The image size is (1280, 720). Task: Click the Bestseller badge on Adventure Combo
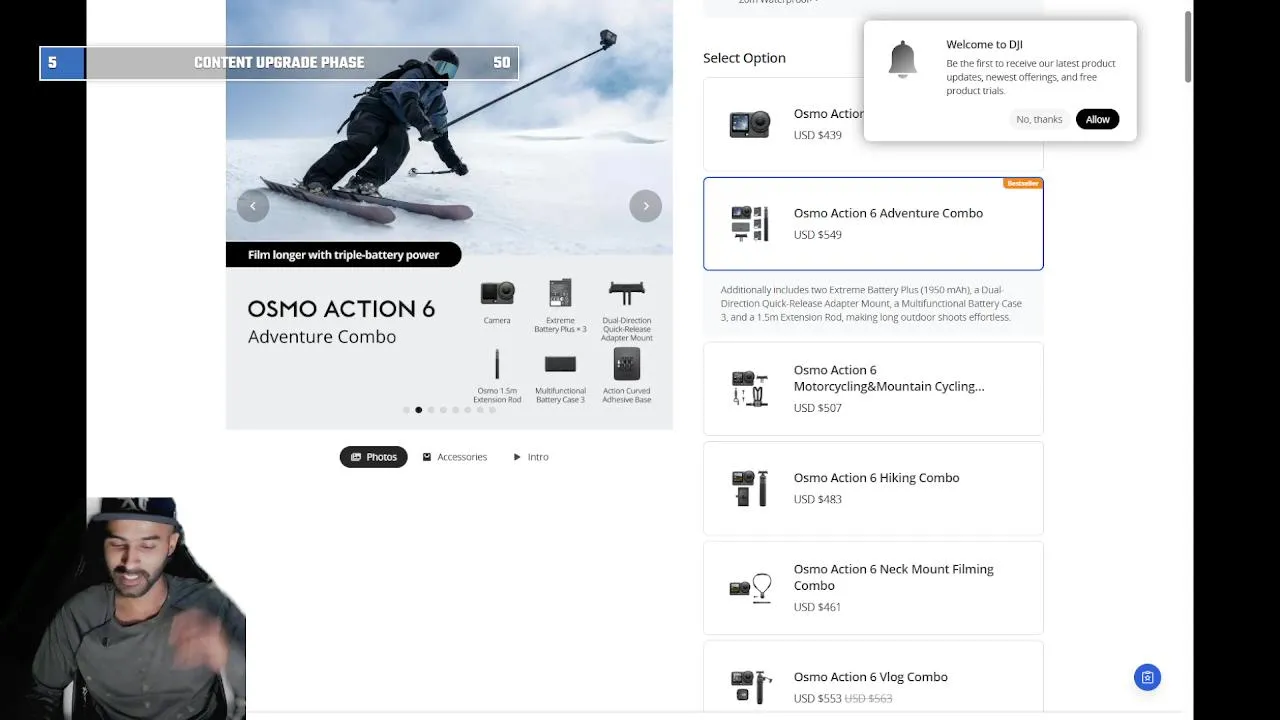[x=1022, y=184]
